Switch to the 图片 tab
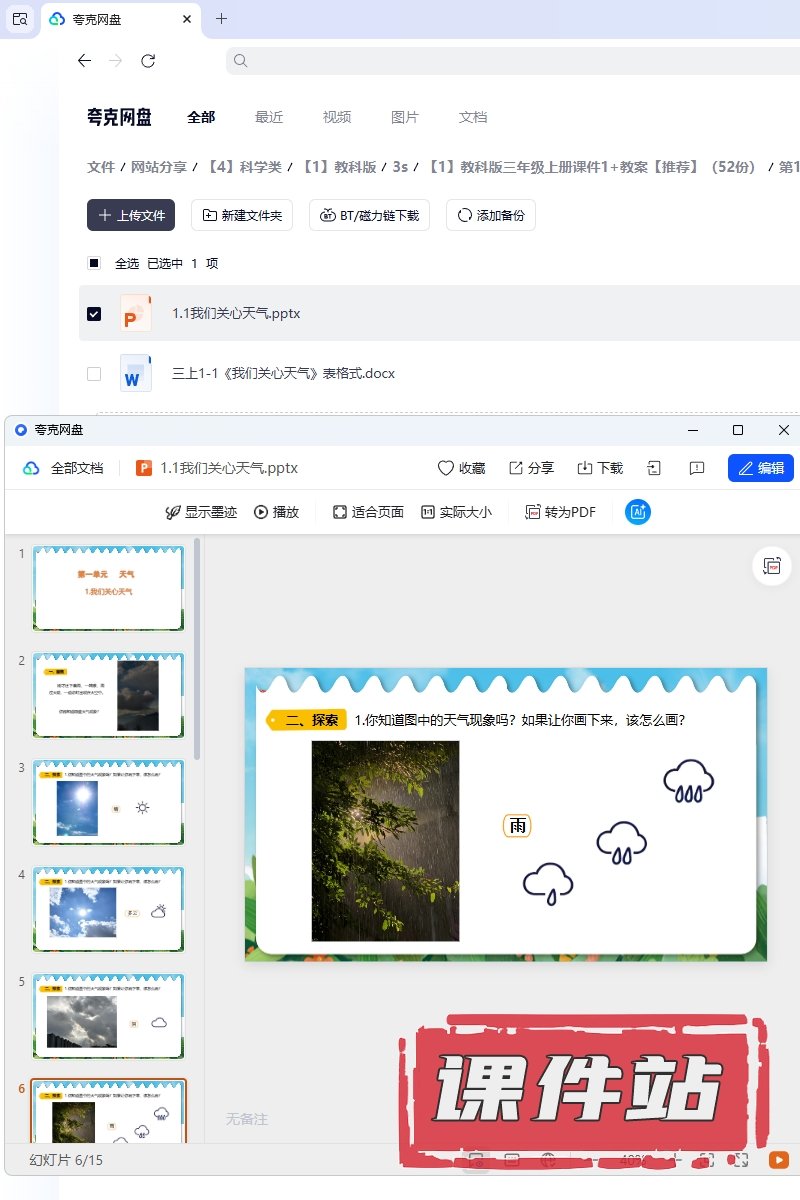800x1200 pixels. (x=404, y=117)
